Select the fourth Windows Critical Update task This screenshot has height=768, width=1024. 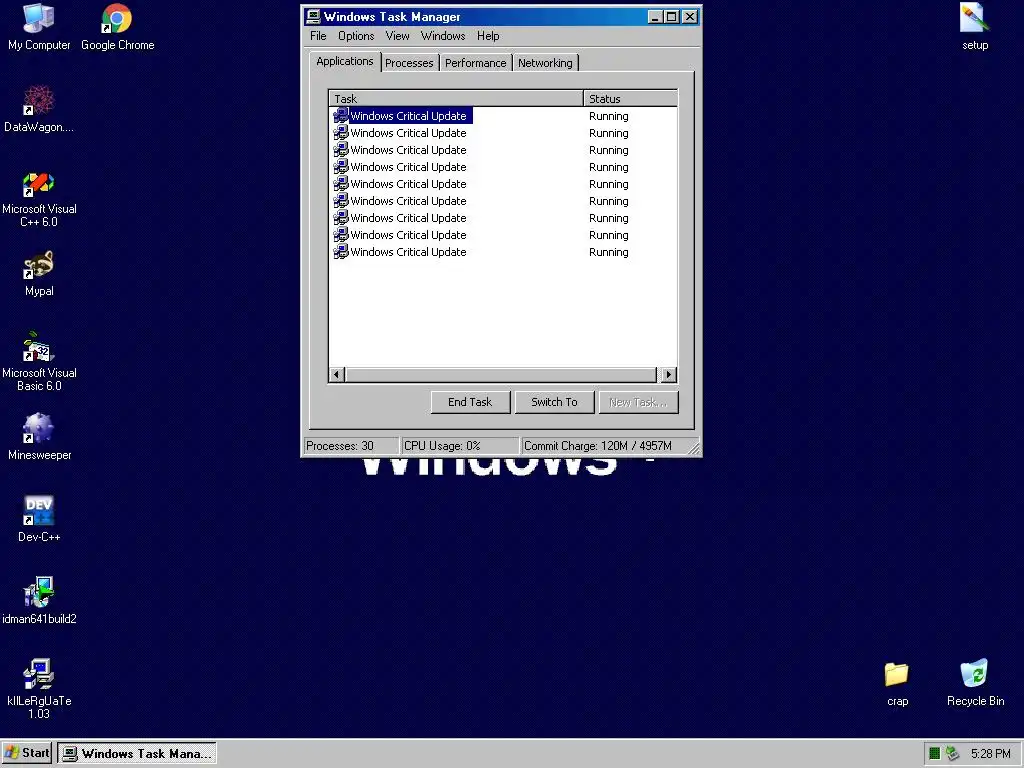(503, 167)
